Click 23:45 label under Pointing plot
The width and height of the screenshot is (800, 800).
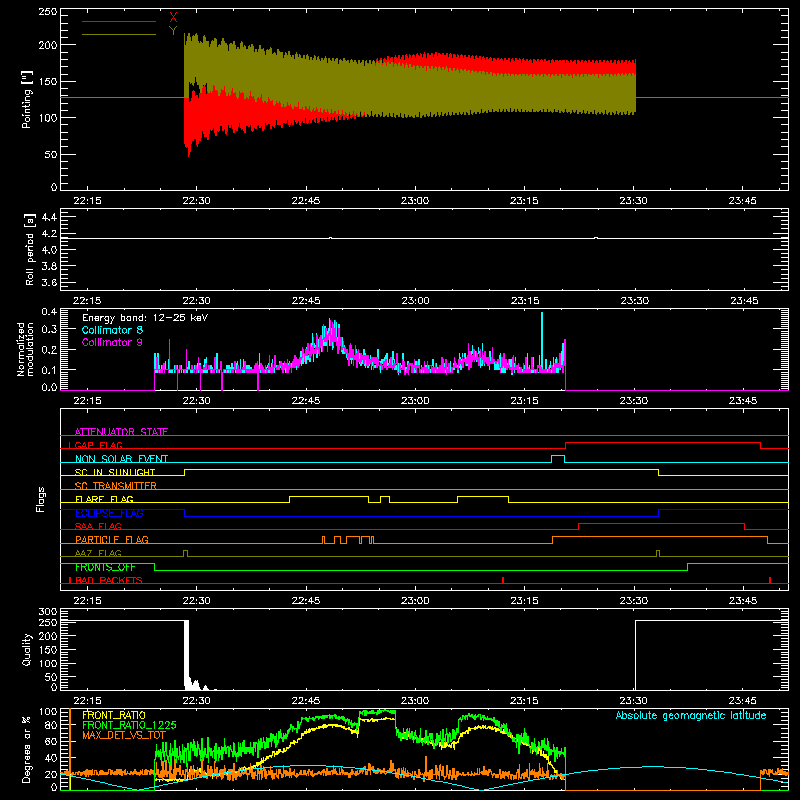743,201
